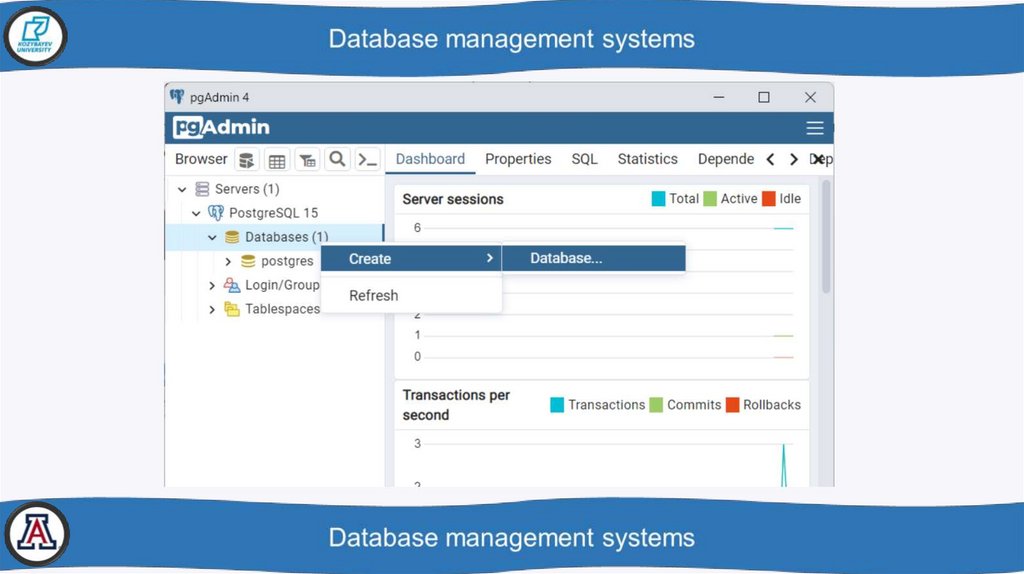Minimize the pgAdmin 4 window
This screenshot has height=574, width=1024.
[x=719, y=97]
